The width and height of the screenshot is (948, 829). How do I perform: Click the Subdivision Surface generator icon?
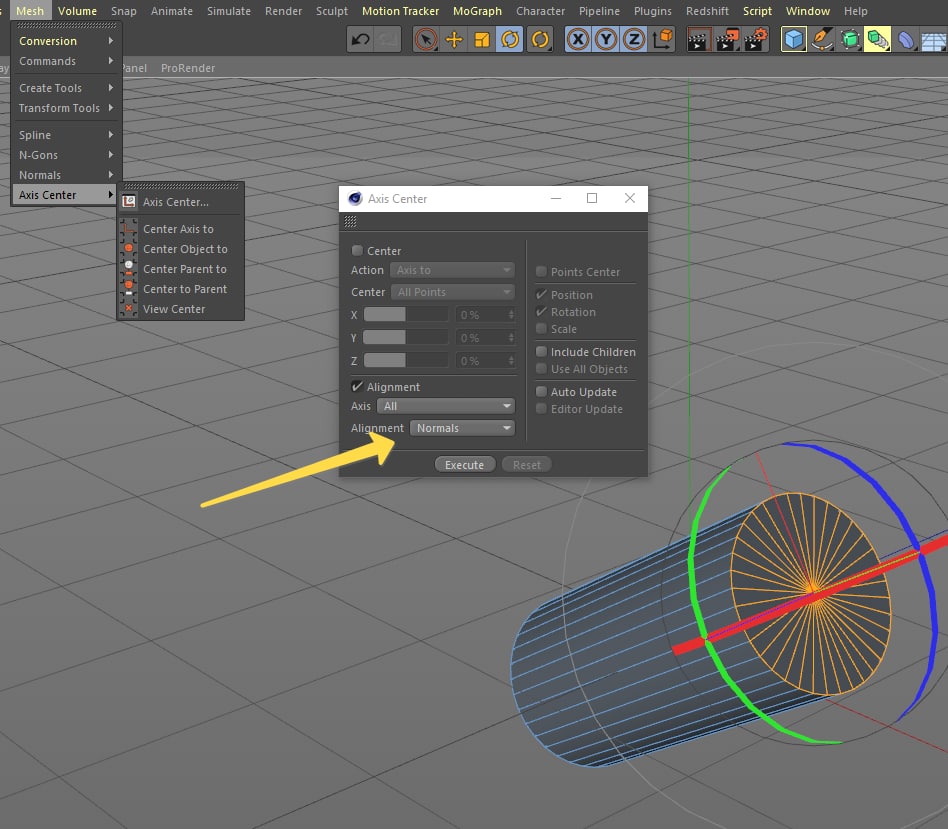[x=850, y=40]
